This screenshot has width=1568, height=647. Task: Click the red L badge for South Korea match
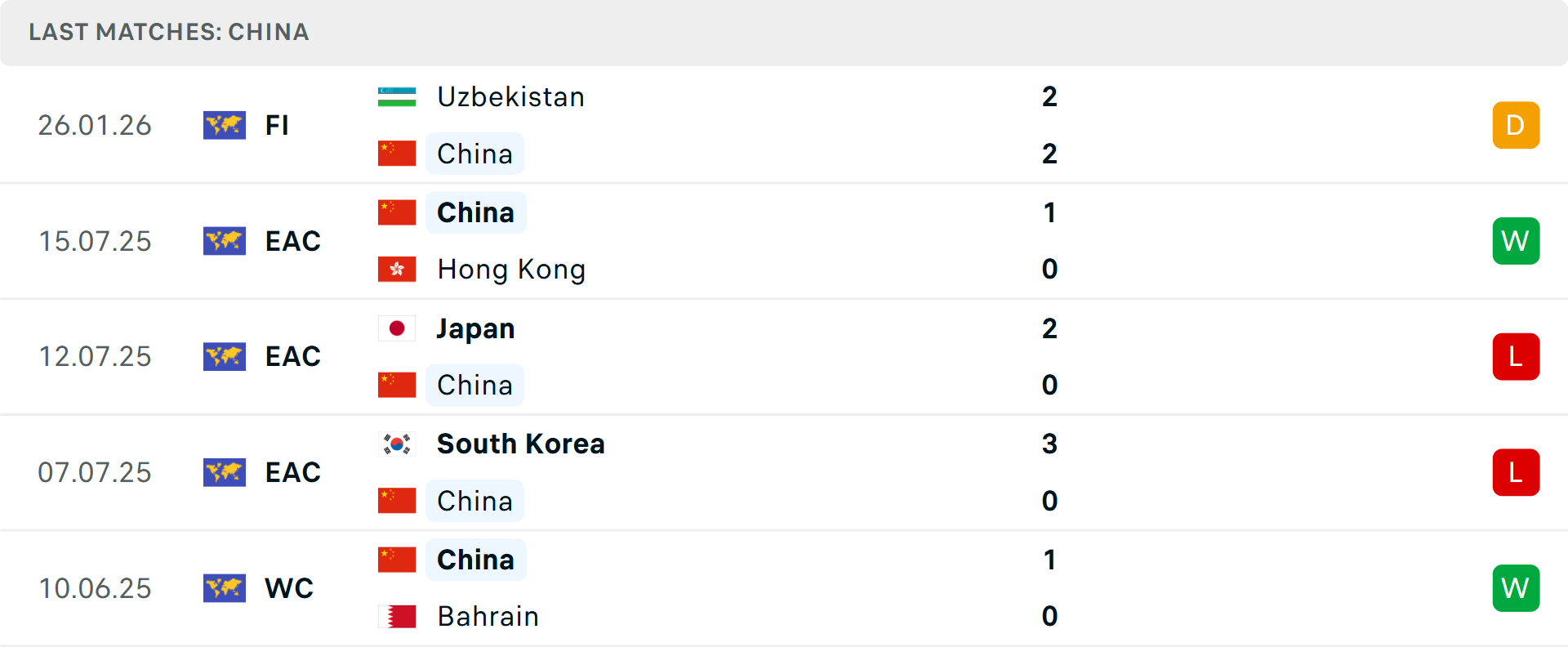[1515, 472]
